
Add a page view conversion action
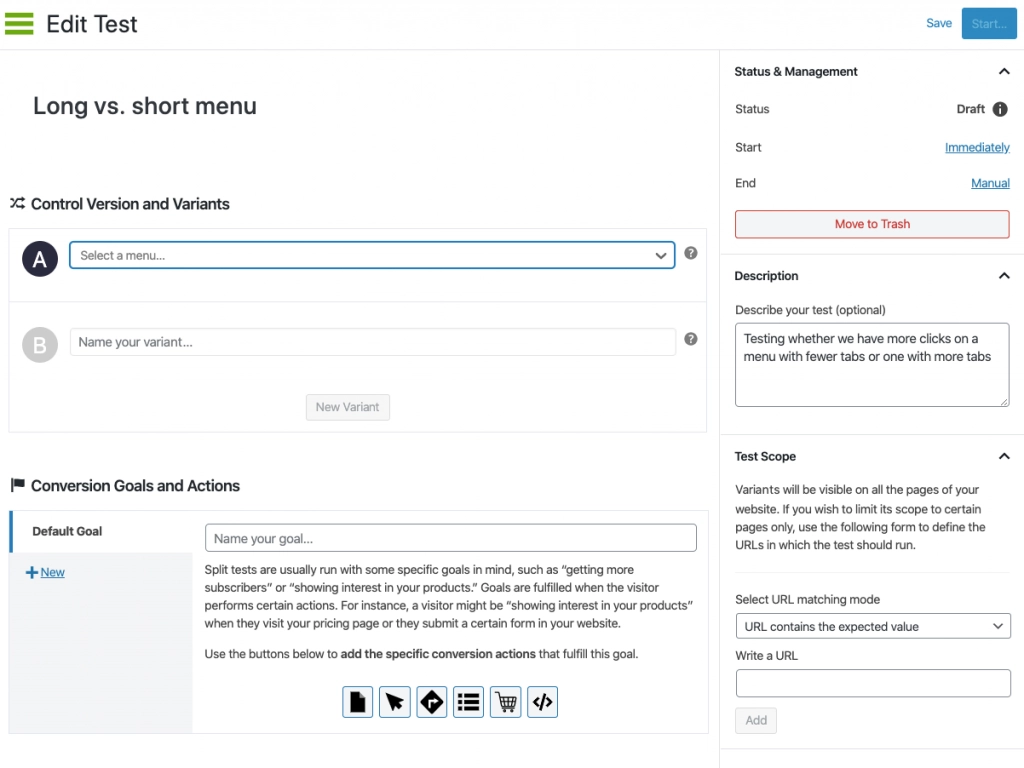[357, 702]
